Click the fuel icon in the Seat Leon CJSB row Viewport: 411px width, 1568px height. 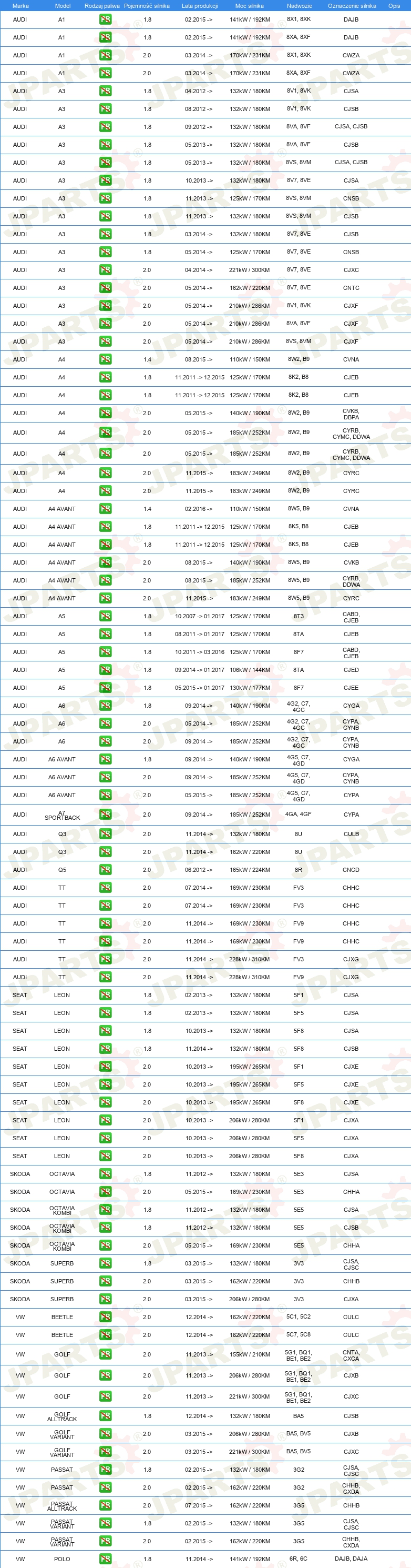click(105, 1049)
